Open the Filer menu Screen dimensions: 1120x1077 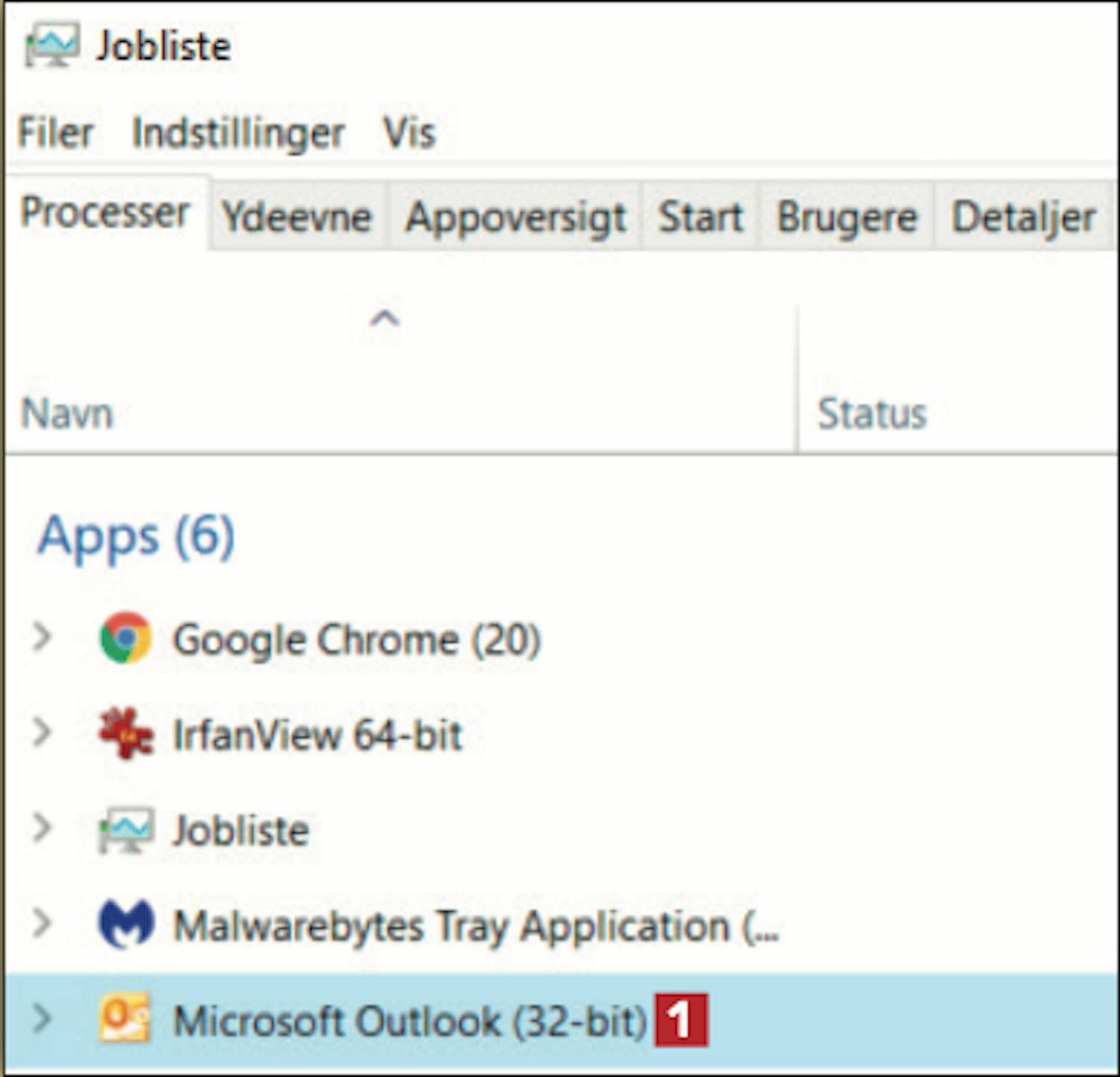[x=55, y=133]
